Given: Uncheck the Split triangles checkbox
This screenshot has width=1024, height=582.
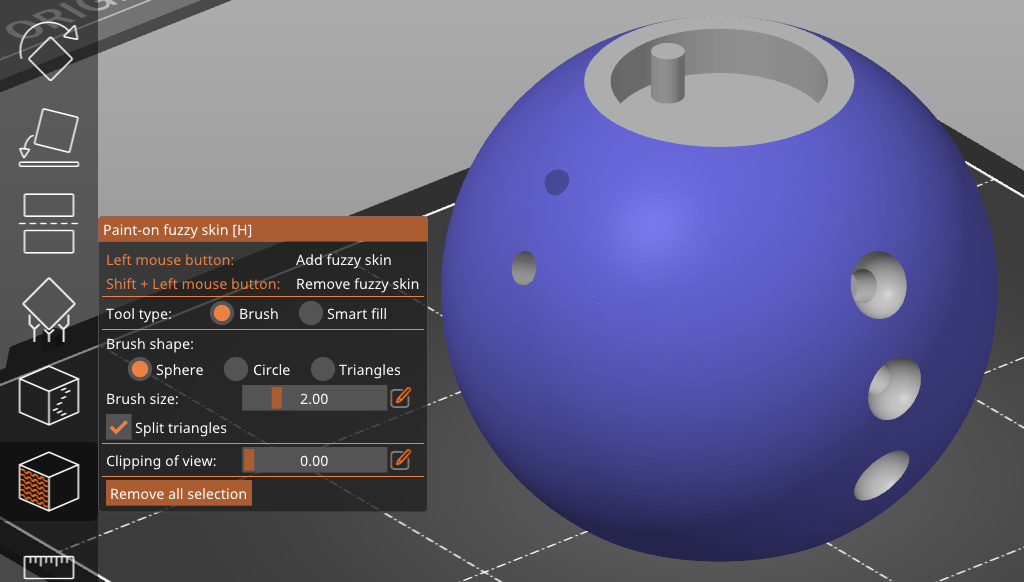Looking at the screenshot, I should point(119,427).
